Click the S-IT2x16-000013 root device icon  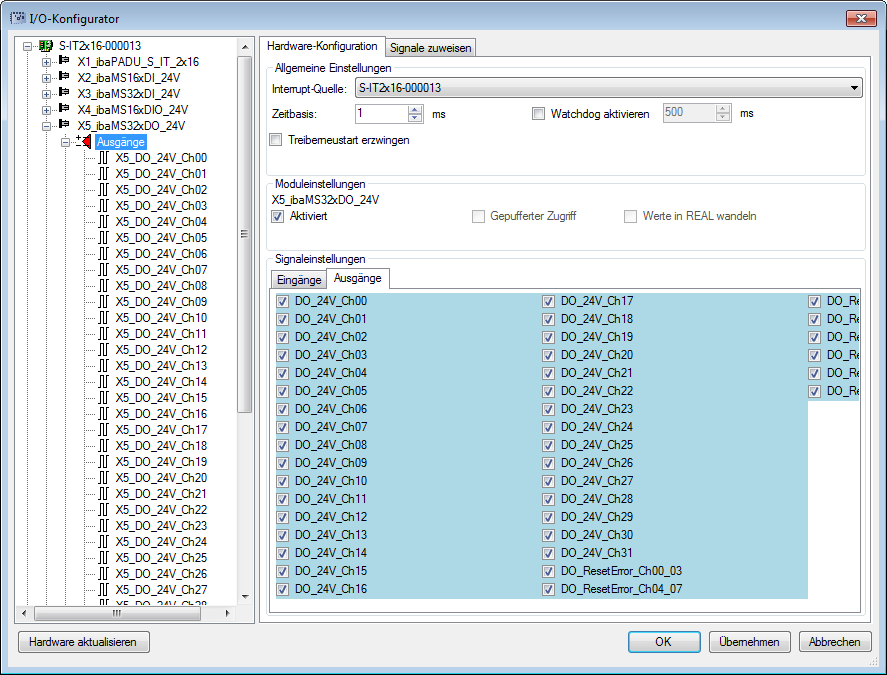46,46
